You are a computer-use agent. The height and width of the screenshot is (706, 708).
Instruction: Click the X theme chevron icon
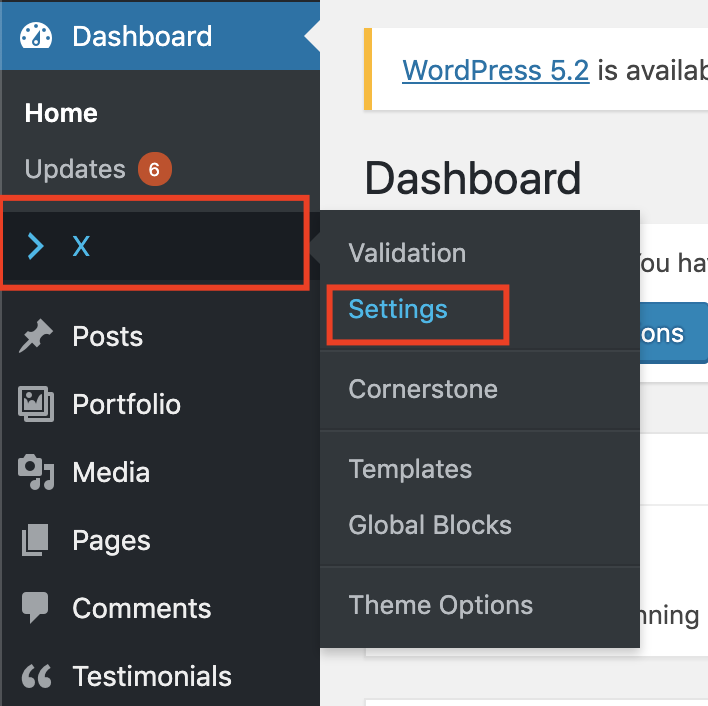click(x=37, y=246)
